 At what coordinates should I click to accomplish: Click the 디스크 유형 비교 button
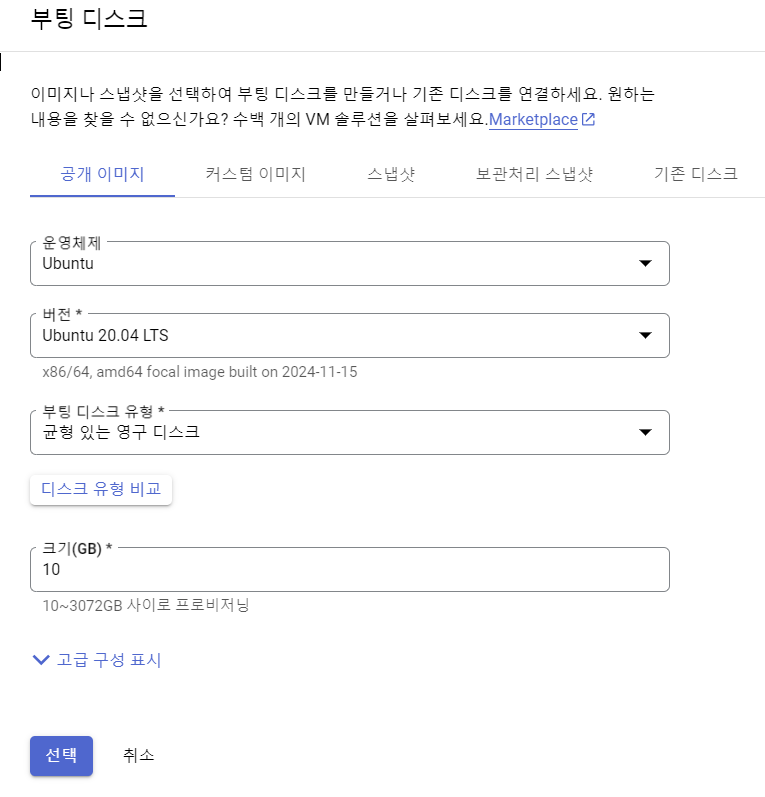[101, 490]
